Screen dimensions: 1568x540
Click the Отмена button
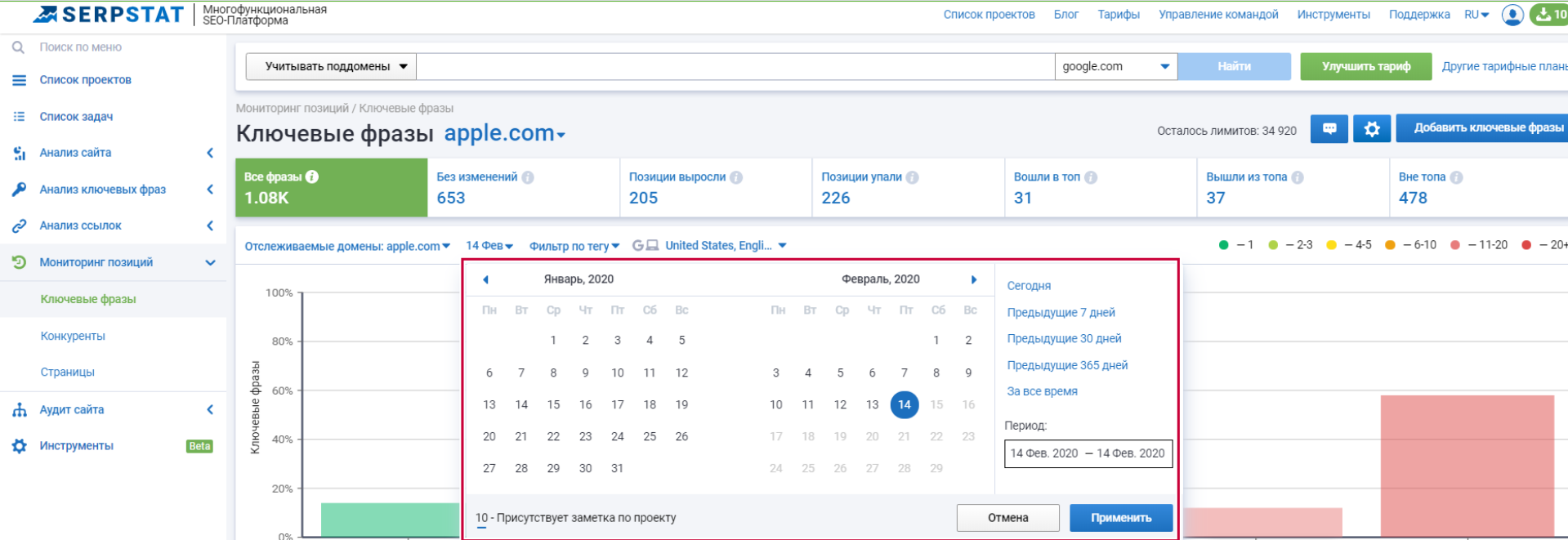pyautogui.click(x=1007, y=518)
